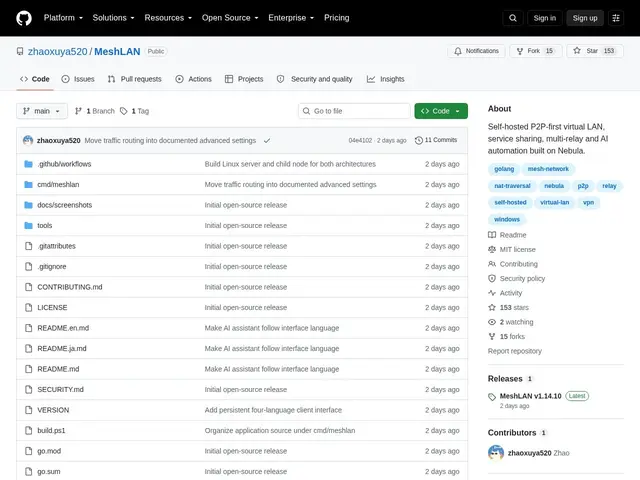The height and width of the screenshot is (480, 640).
Task: Click the Report repository link
Action: point(515,351)
